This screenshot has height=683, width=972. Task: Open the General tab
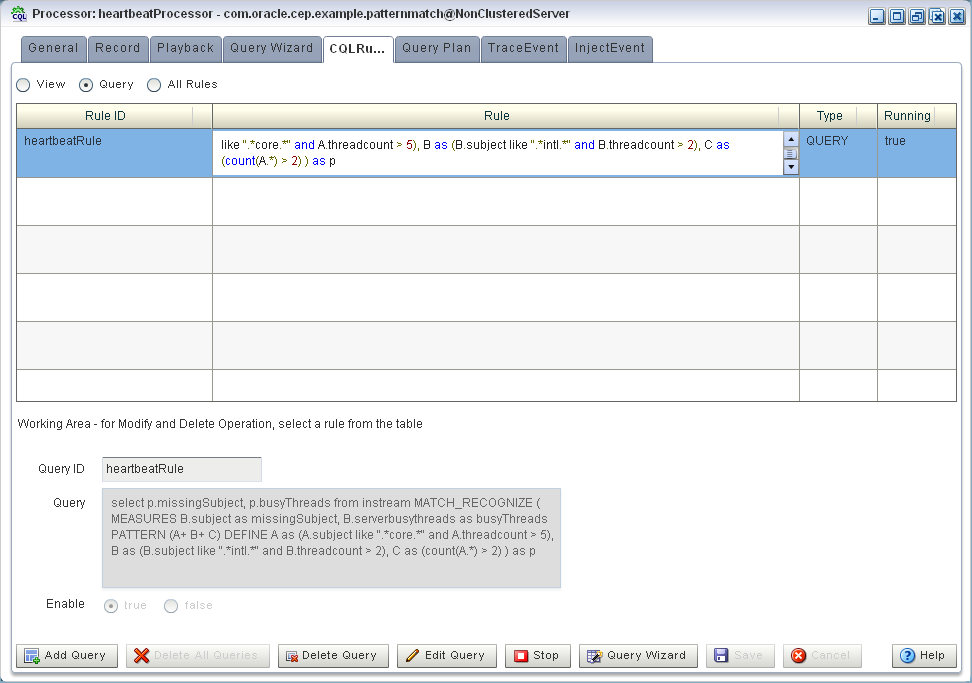(x=53, y=48)
